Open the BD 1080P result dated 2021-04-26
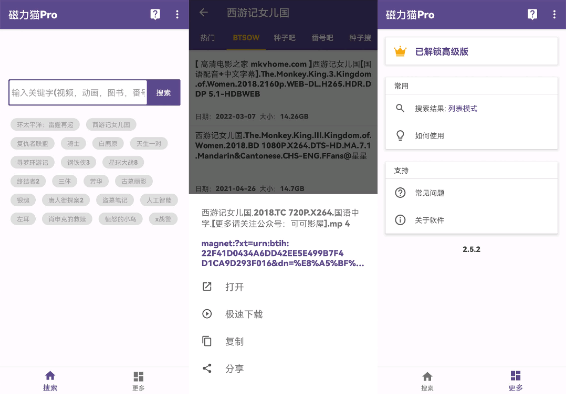This screenshot has width=566, height=394. [x=283, y=161]
